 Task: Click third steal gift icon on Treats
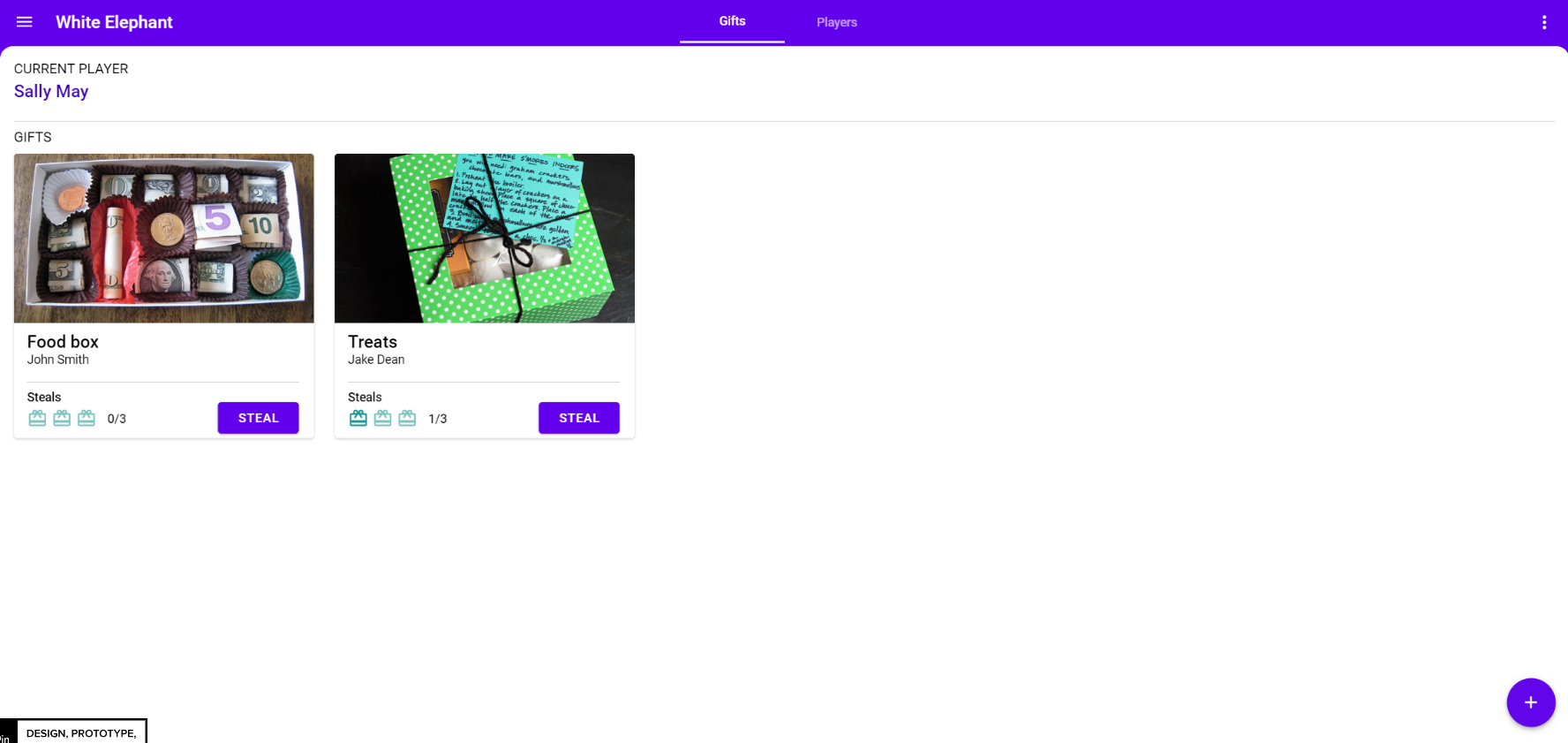click(x=407, y=418)
